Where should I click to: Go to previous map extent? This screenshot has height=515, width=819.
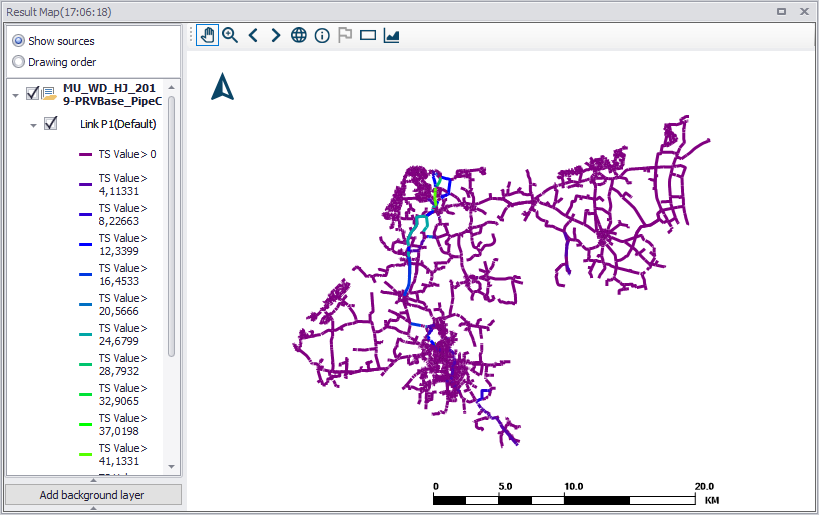click(x=253, y=36)
